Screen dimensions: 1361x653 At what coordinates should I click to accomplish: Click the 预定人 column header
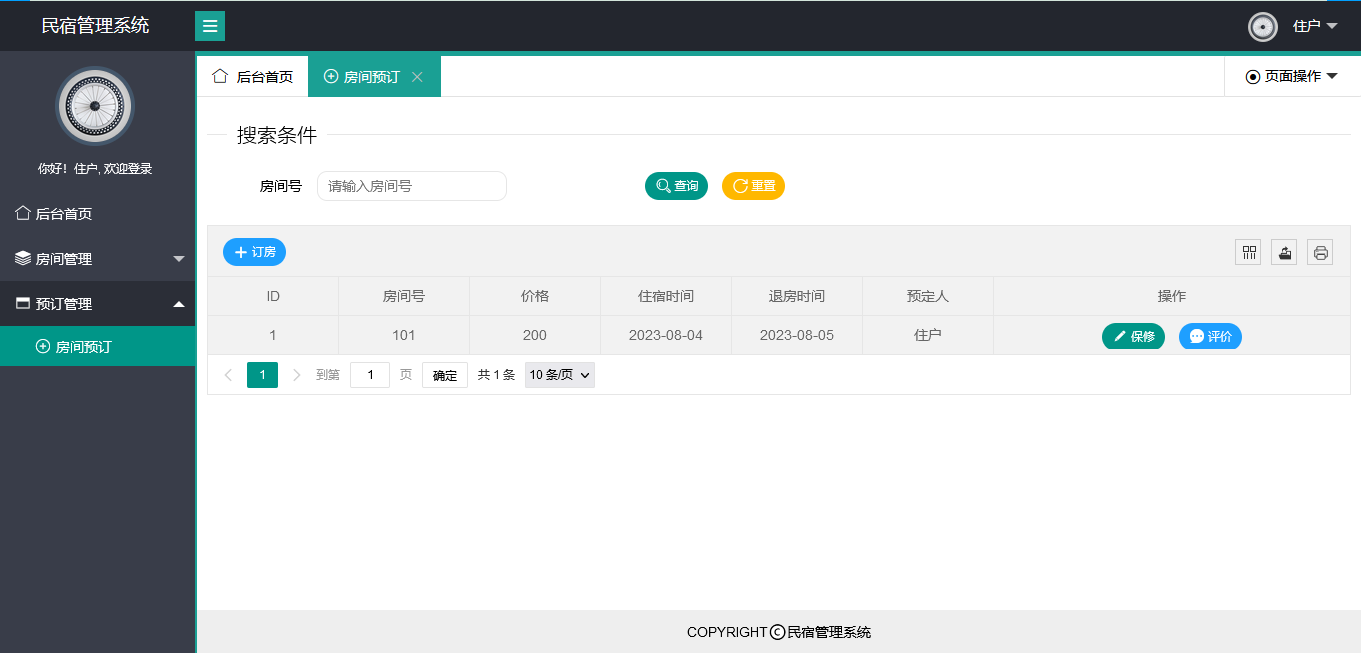click(x=928, y=296)
